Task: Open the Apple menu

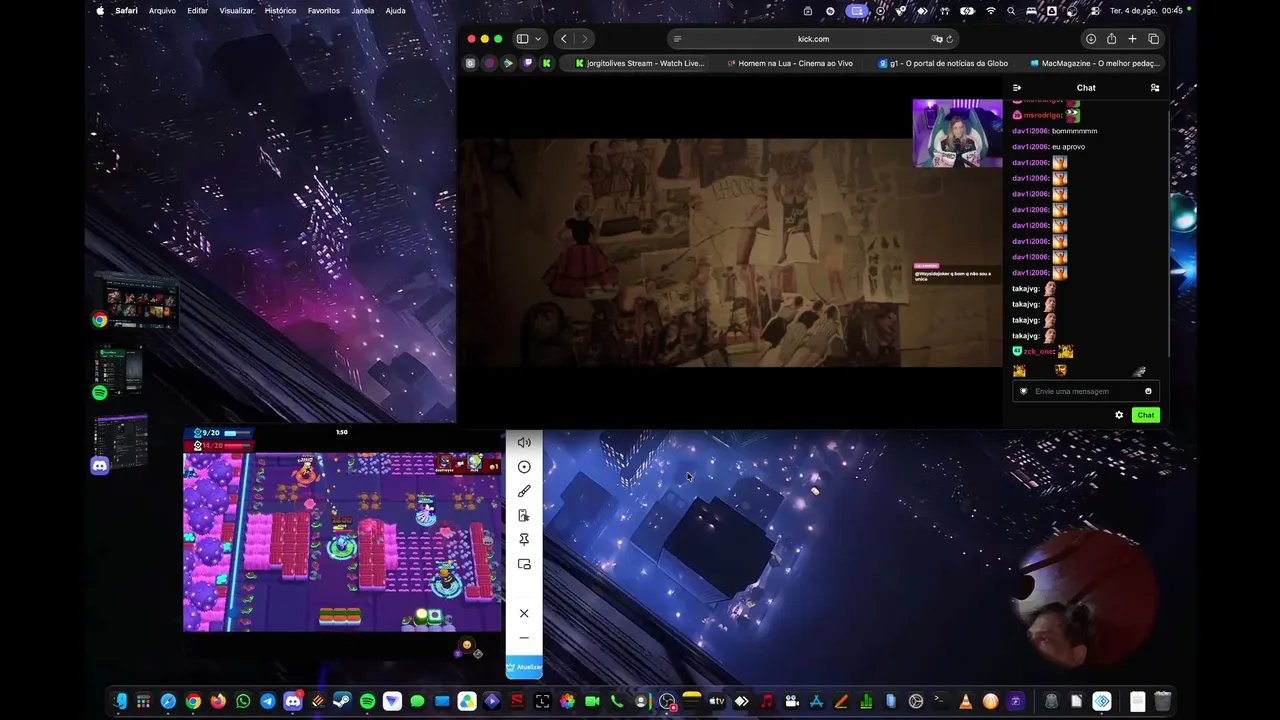Action: point(100,11)
